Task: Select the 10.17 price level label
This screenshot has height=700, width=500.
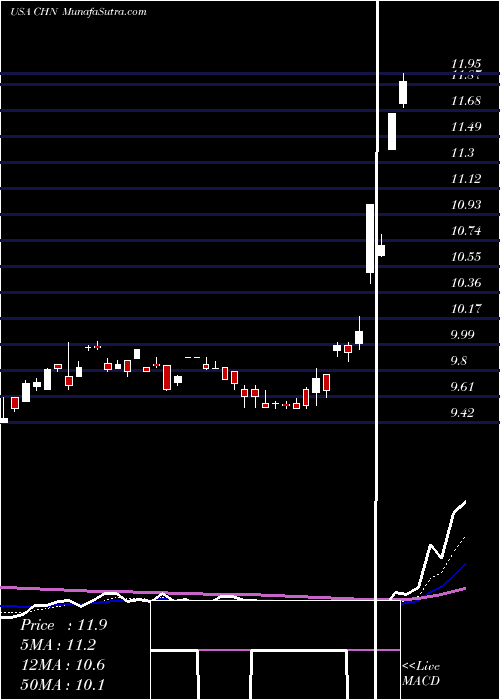Action: [467, 308]
